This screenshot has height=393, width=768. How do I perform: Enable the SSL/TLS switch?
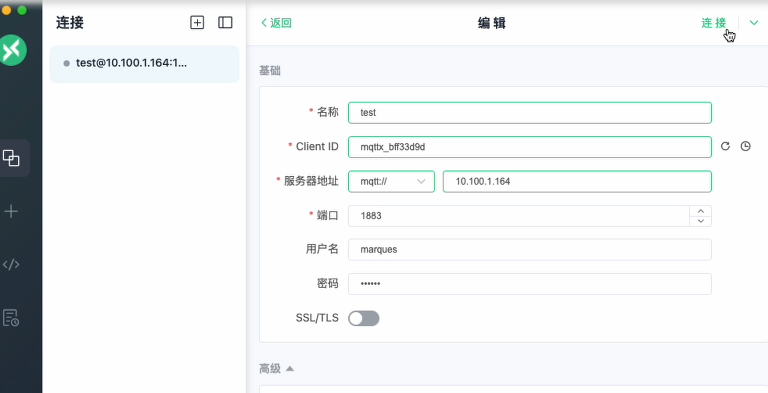pos(363,318)
